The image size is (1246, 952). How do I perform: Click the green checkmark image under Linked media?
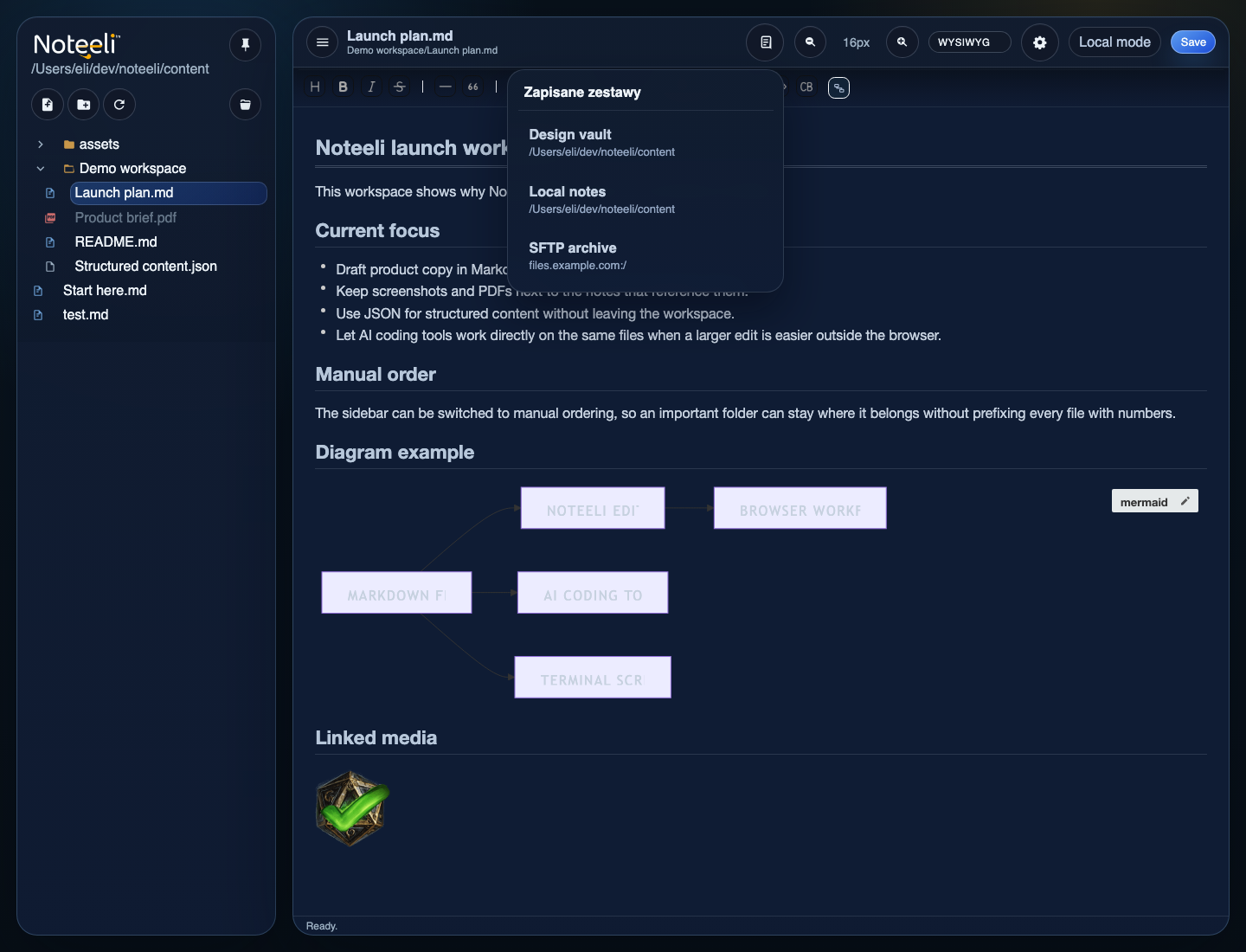[352, 808]
